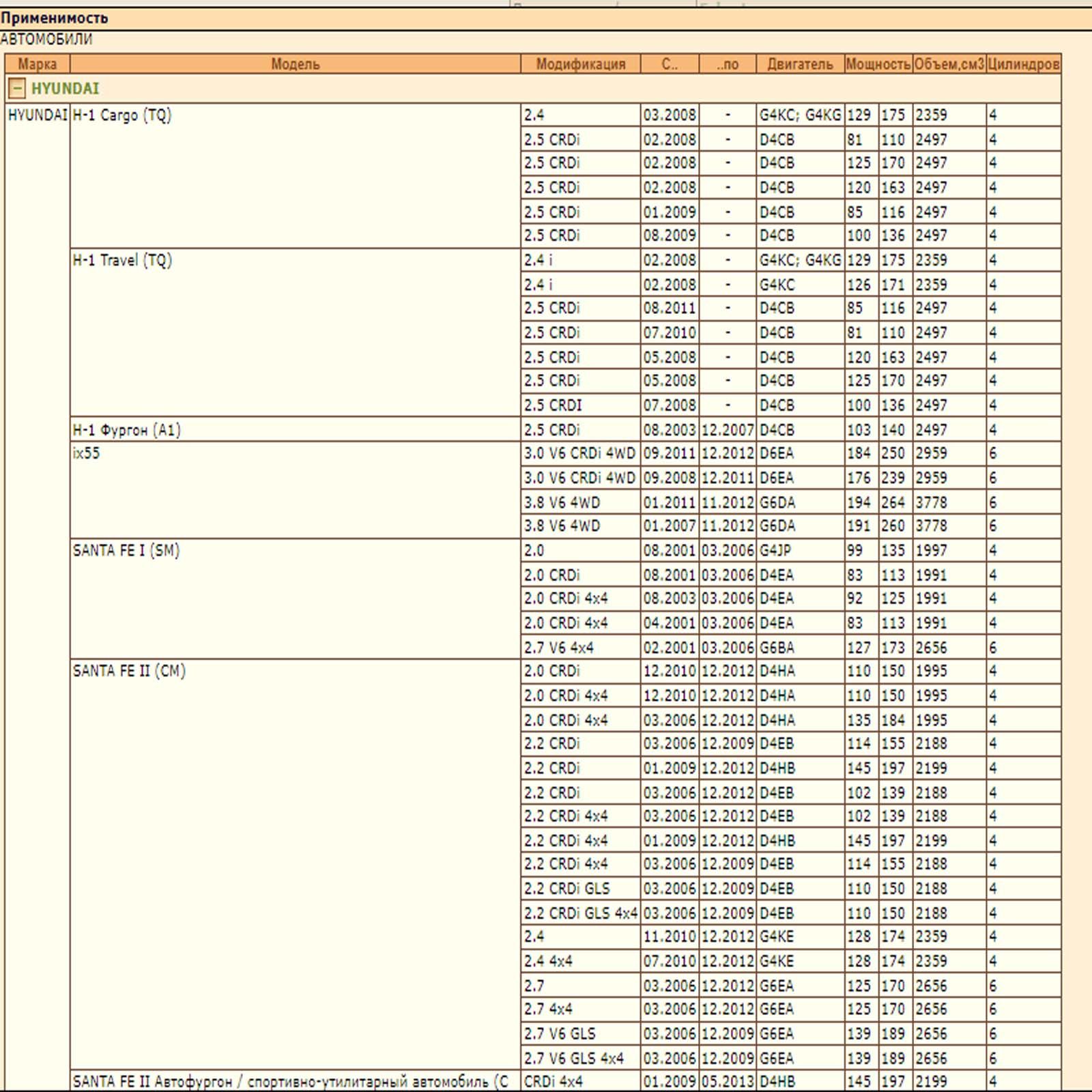Click the Мощность column header
Screen dimensions: 1092x1092
(878, 64)
